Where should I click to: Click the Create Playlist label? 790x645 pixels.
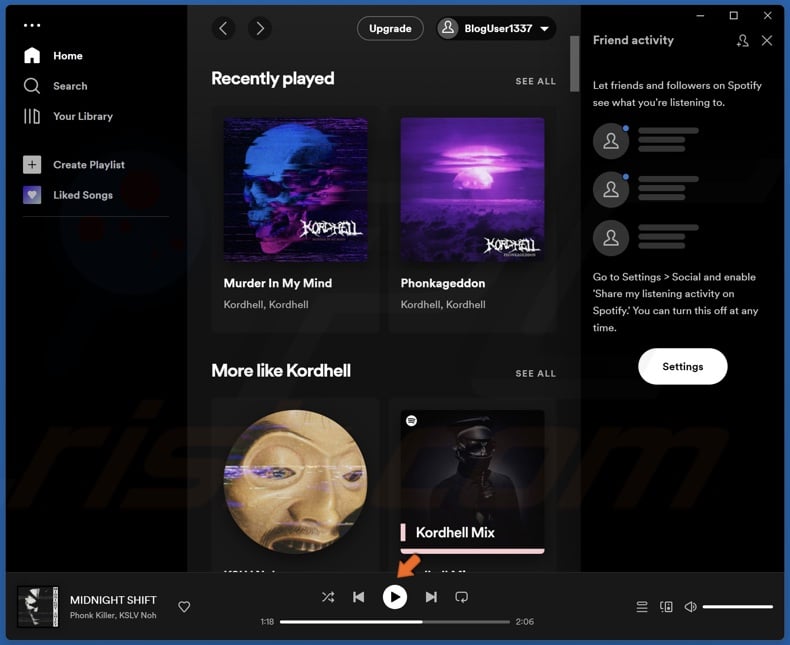coord(89,165)
